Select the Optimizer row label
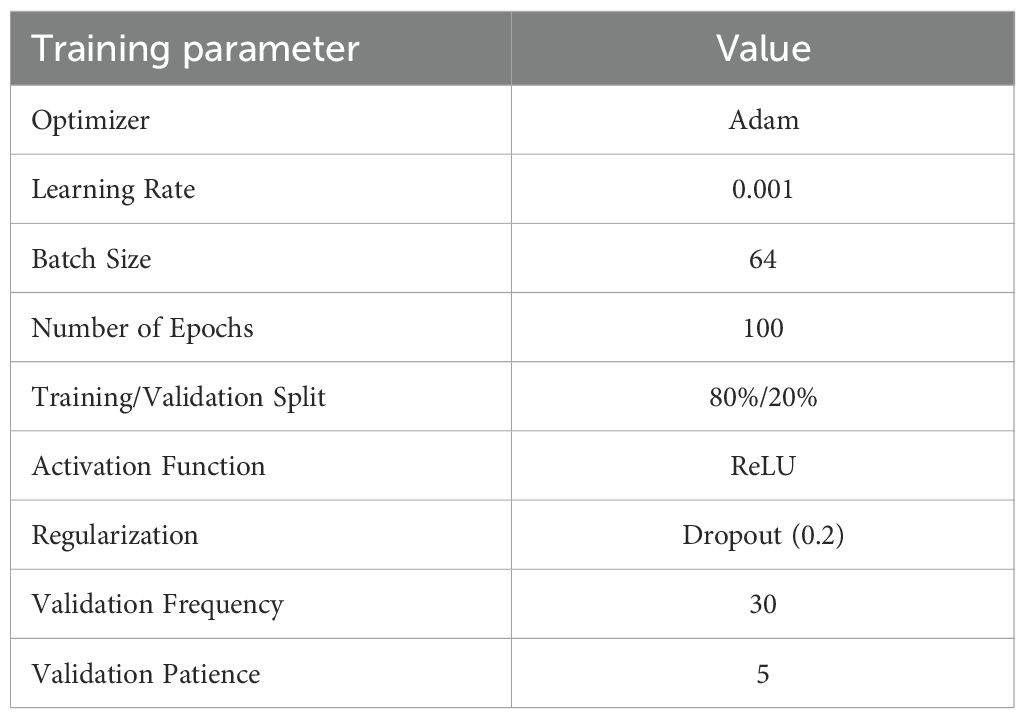This screenshot has width=1026, height=719. [x=90, y=121]
